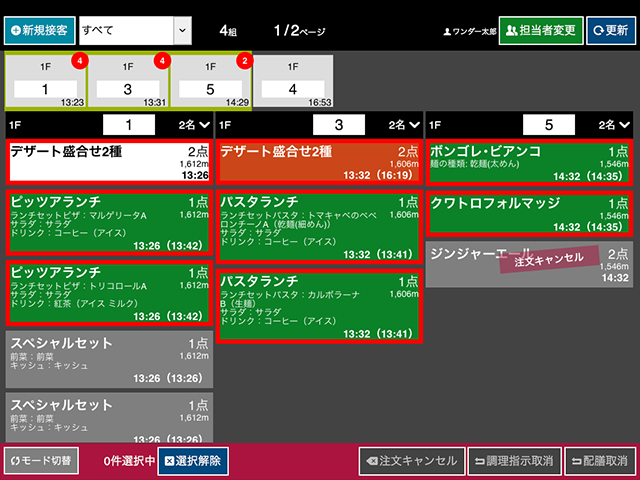Click 選択解除 to clear selection

click(193, 461)
